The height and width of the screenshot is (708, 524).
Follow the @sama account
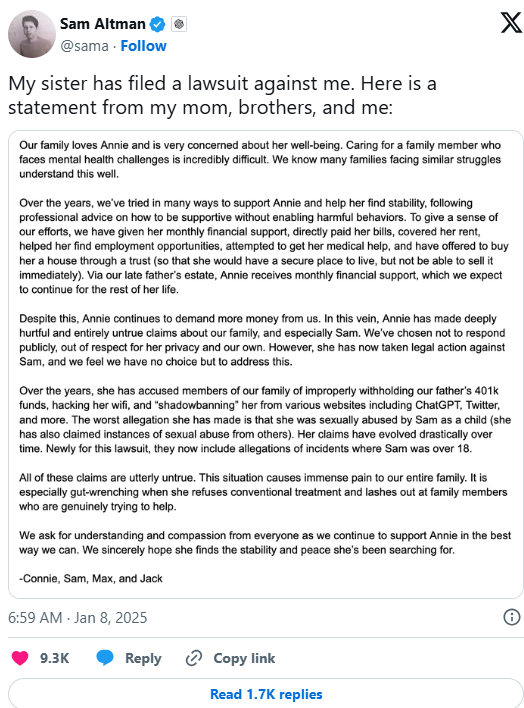tap(143, 46)
